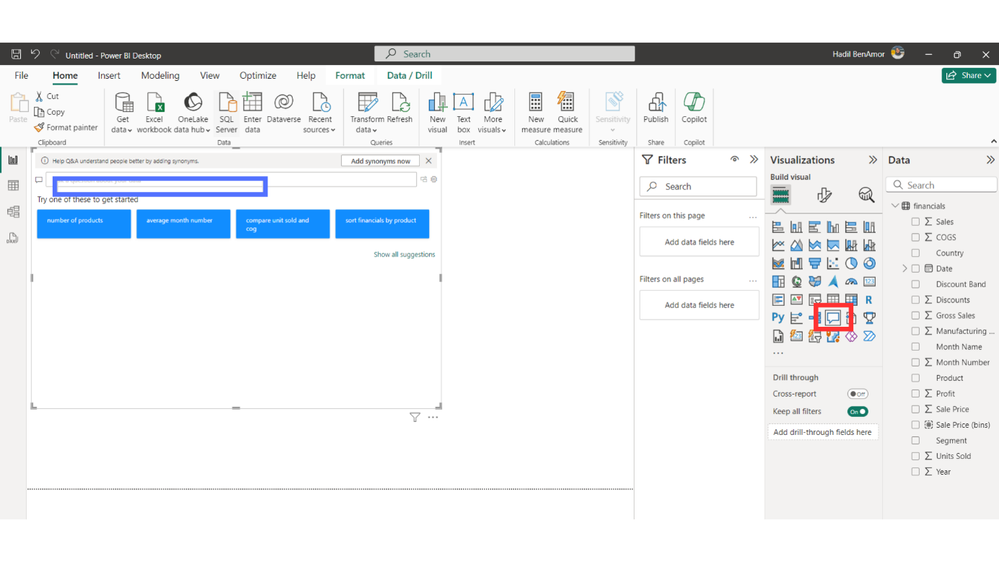The height and width of the screenshot is (562, 999).
Task: Click the number of products suggestion
Action: pyautogui.click(x=84, y=224)
